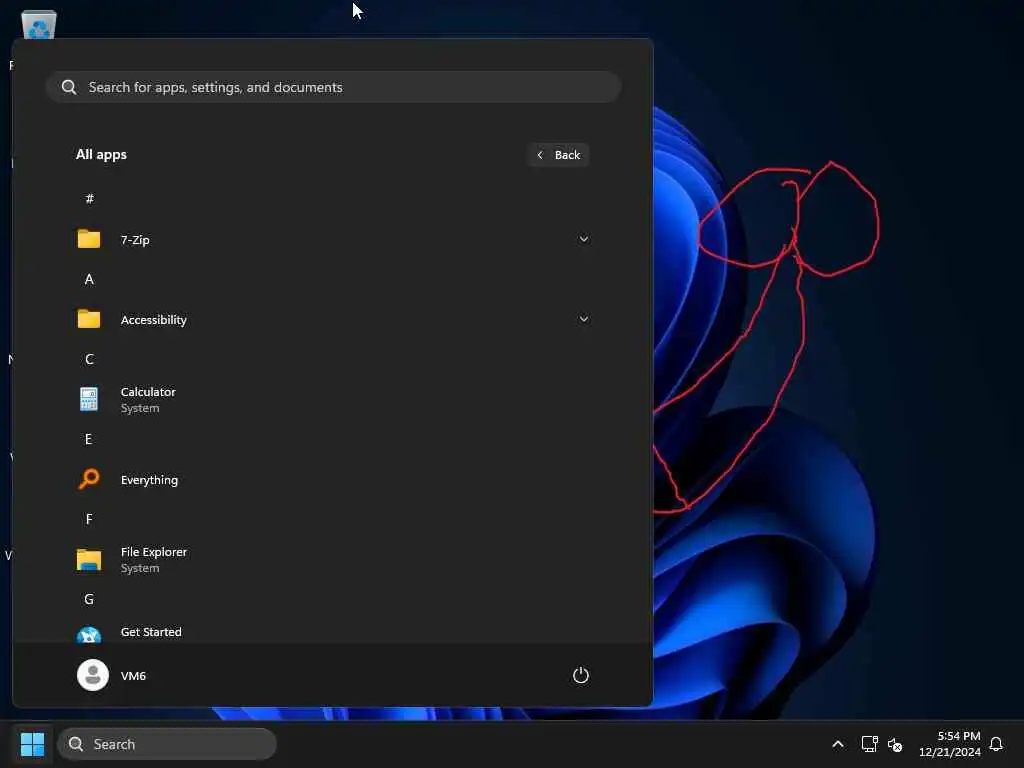
Task: Click the Calculator app name
Action: click(x=148, y=392)
